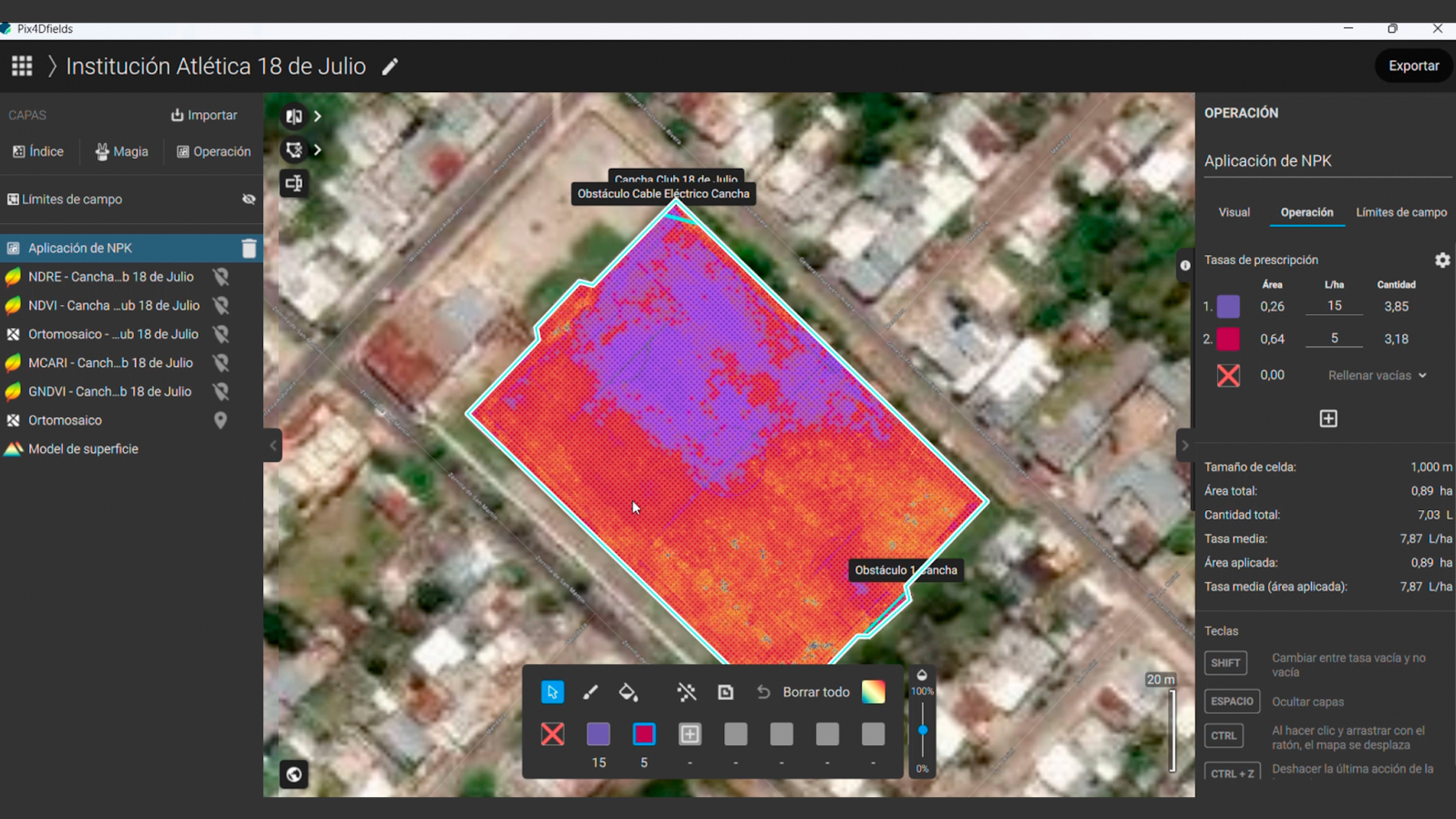Edit project name with pencil icon
This screenshot has width=1456, height=819.
[x=390, y=67]
